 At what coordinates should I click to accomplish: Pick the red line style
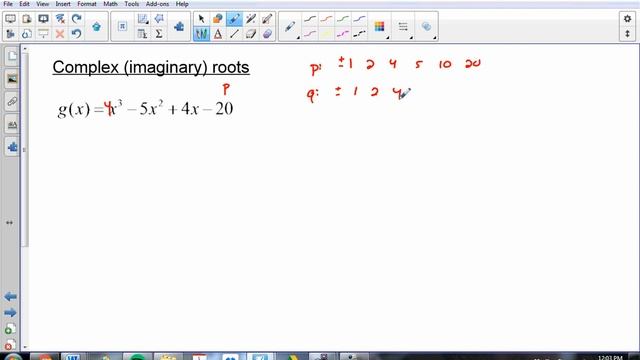(x=326, y=19)
